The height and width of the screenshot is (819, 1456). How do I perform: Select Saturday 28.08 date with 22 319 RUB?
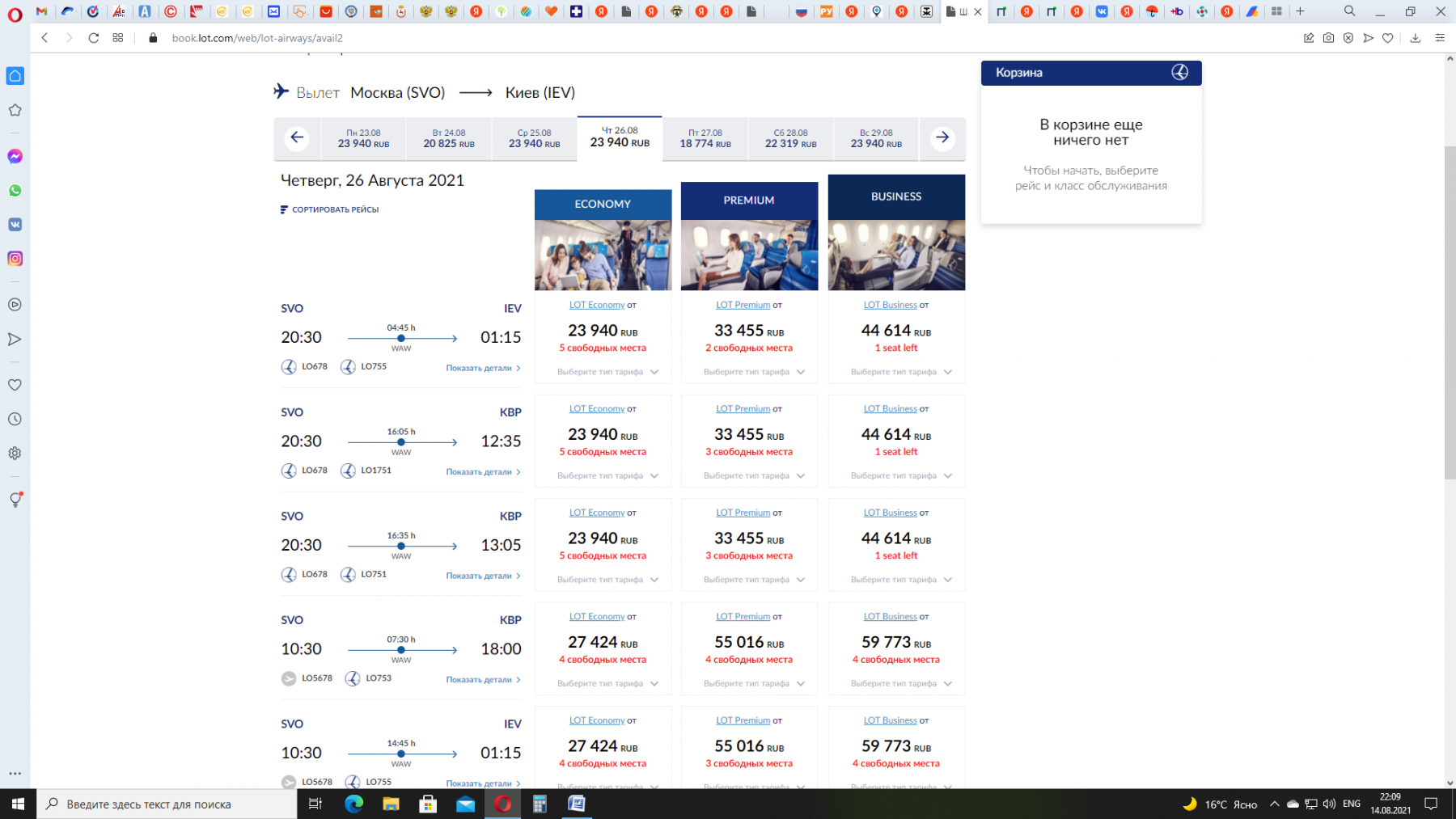[x=790, y=138]
